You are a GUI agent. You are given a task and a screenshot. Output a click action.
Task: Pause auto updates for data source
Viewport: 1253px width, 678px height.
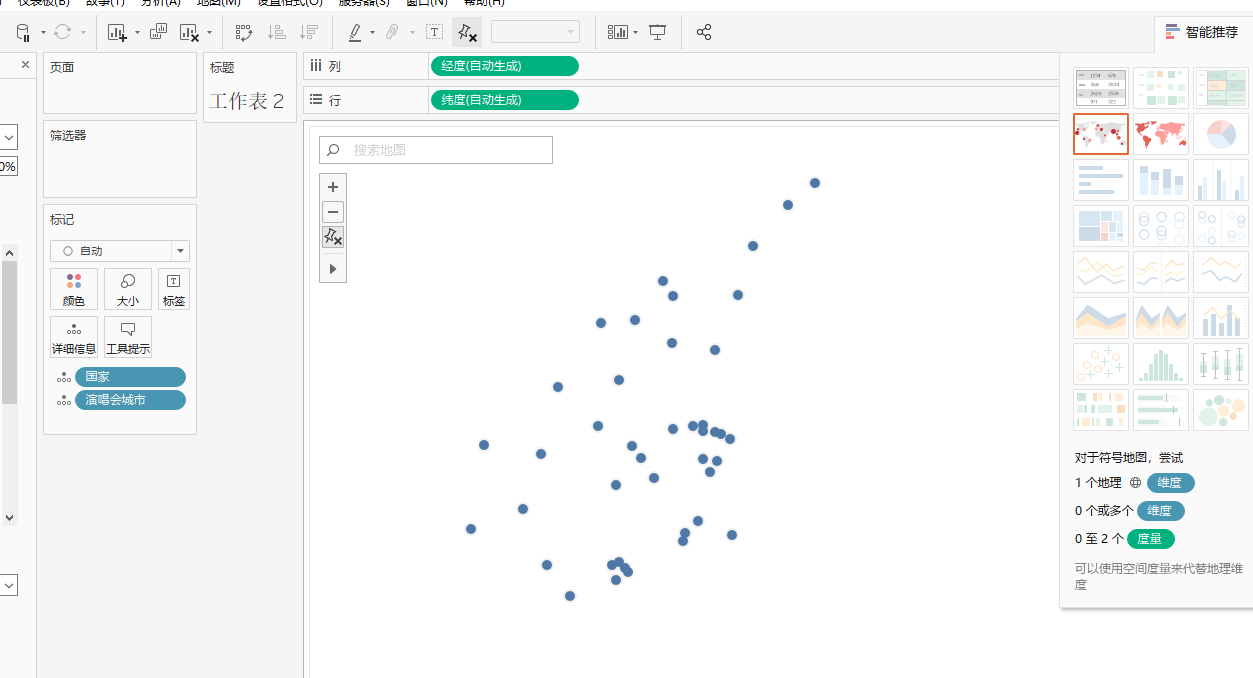tap(24, 32)
